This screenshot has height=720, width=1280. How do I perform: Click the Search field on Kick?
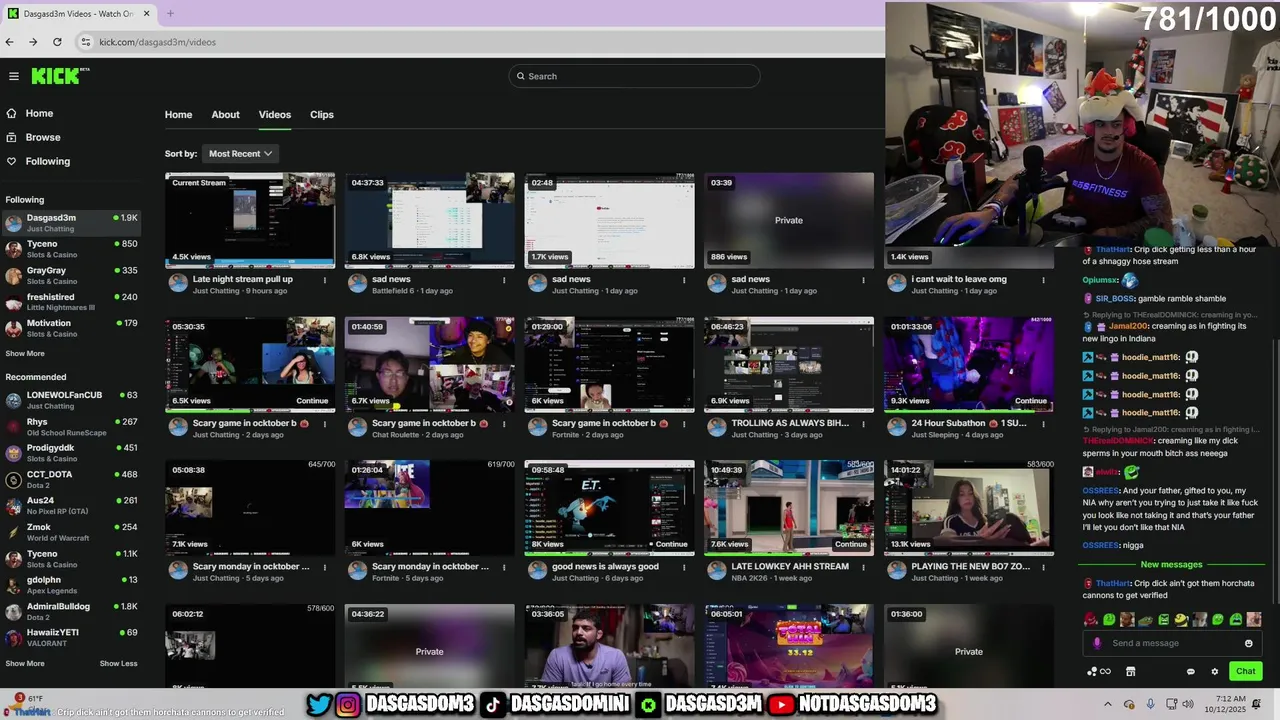coord(634,76)
